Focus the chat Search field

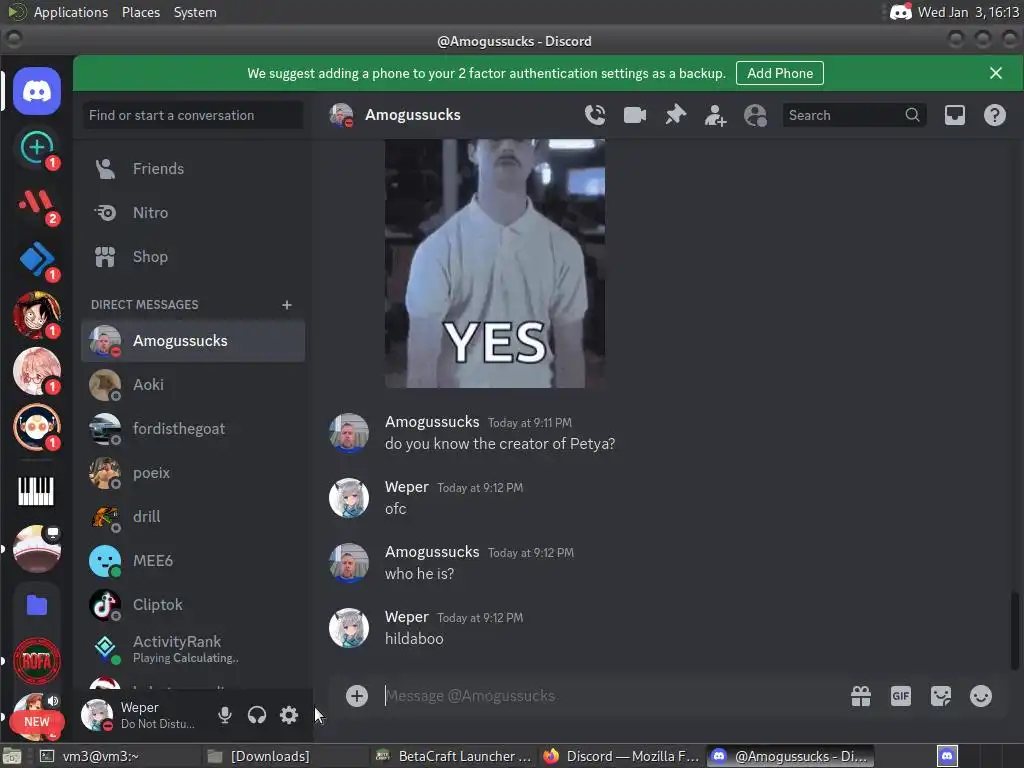pos(854,115)
